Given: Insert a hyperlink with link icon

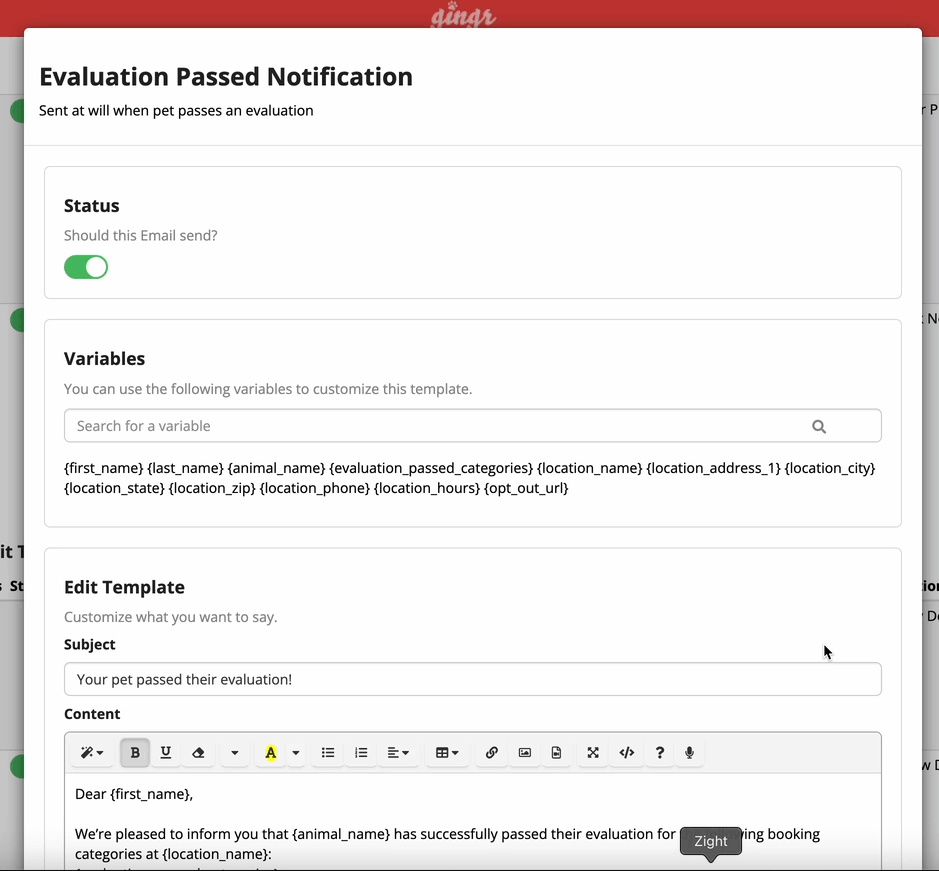Looking at the screenshot, I should (x=492, y=752).
